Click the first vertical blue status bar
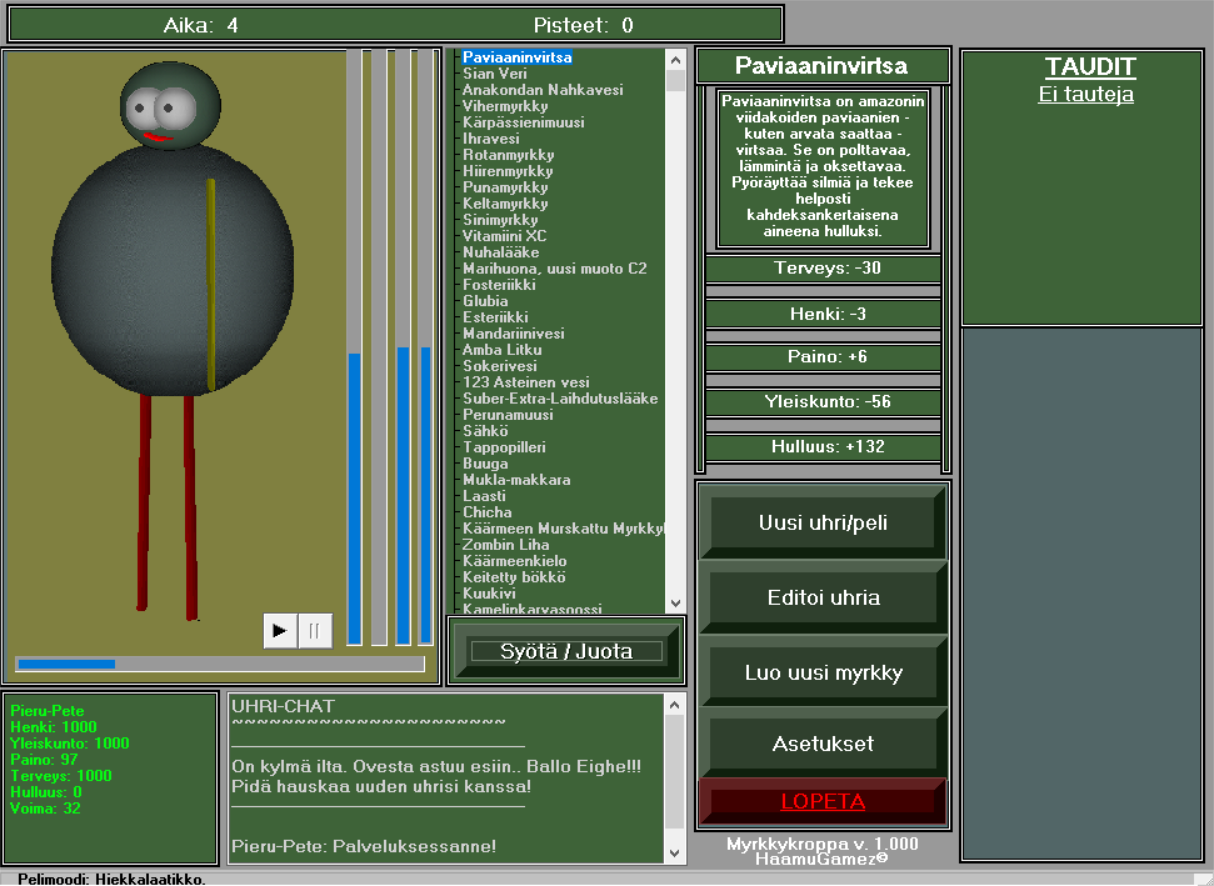 point(354,348)
